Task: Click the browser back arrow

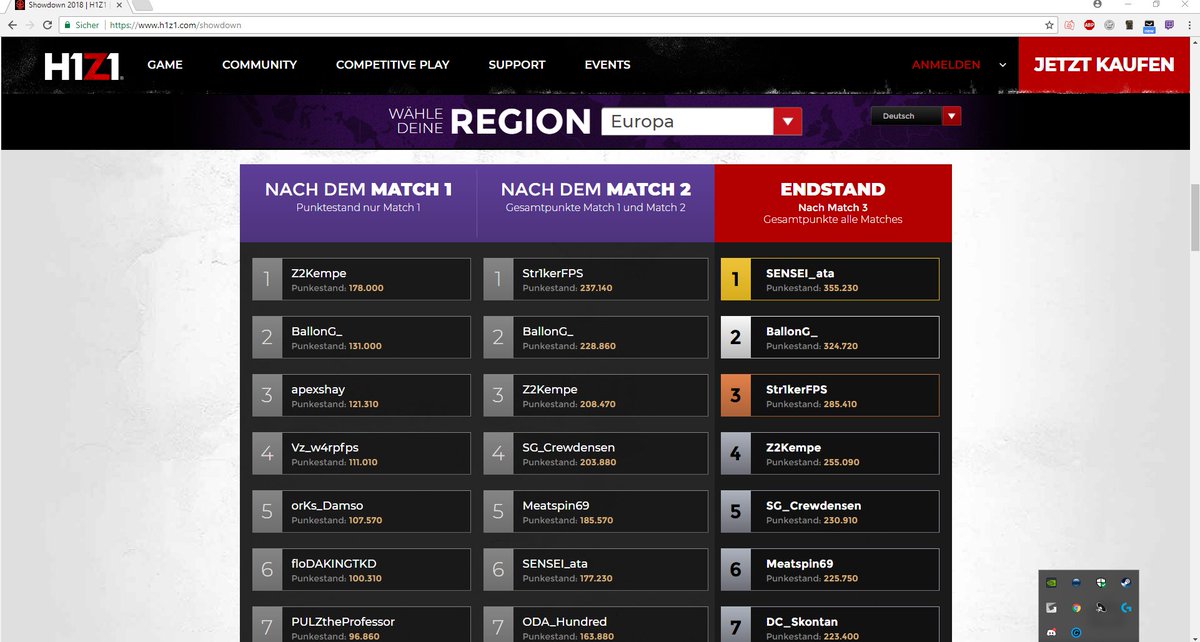Action: 11,25
